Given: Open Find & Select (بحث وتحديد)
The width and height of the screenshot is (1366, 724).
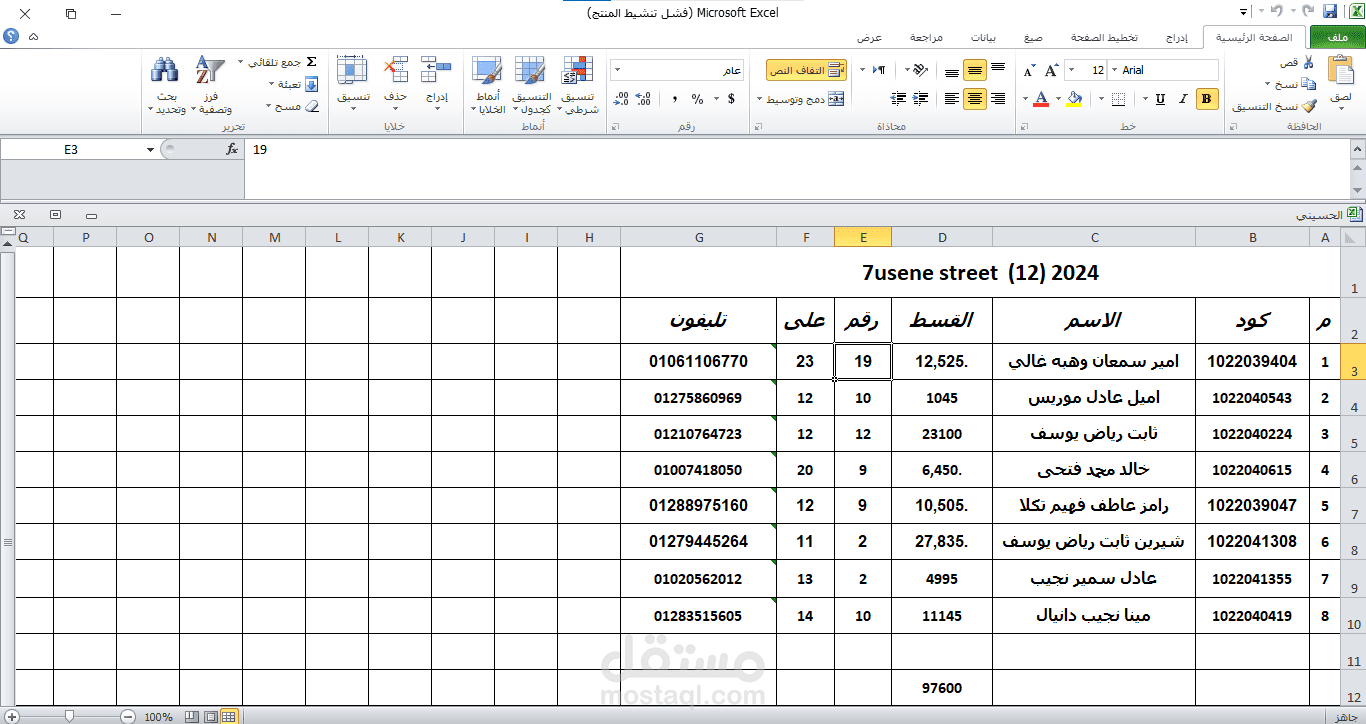Looking at the screenshot, I should (x=165, y=85).
